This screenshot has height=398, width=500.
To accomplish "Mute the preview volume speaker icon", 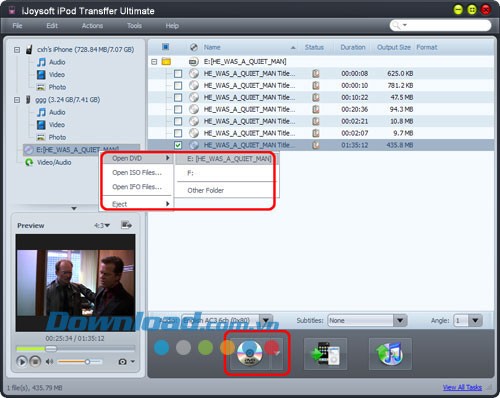I will pos(49,361).
